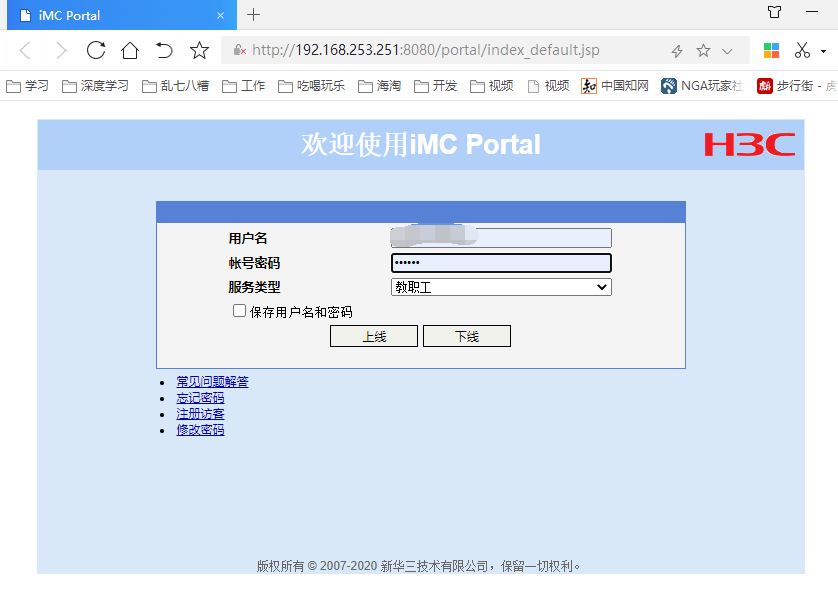Open a new tab with plus button
Viewport: 838px width, 591px height.
pos(254,14)
